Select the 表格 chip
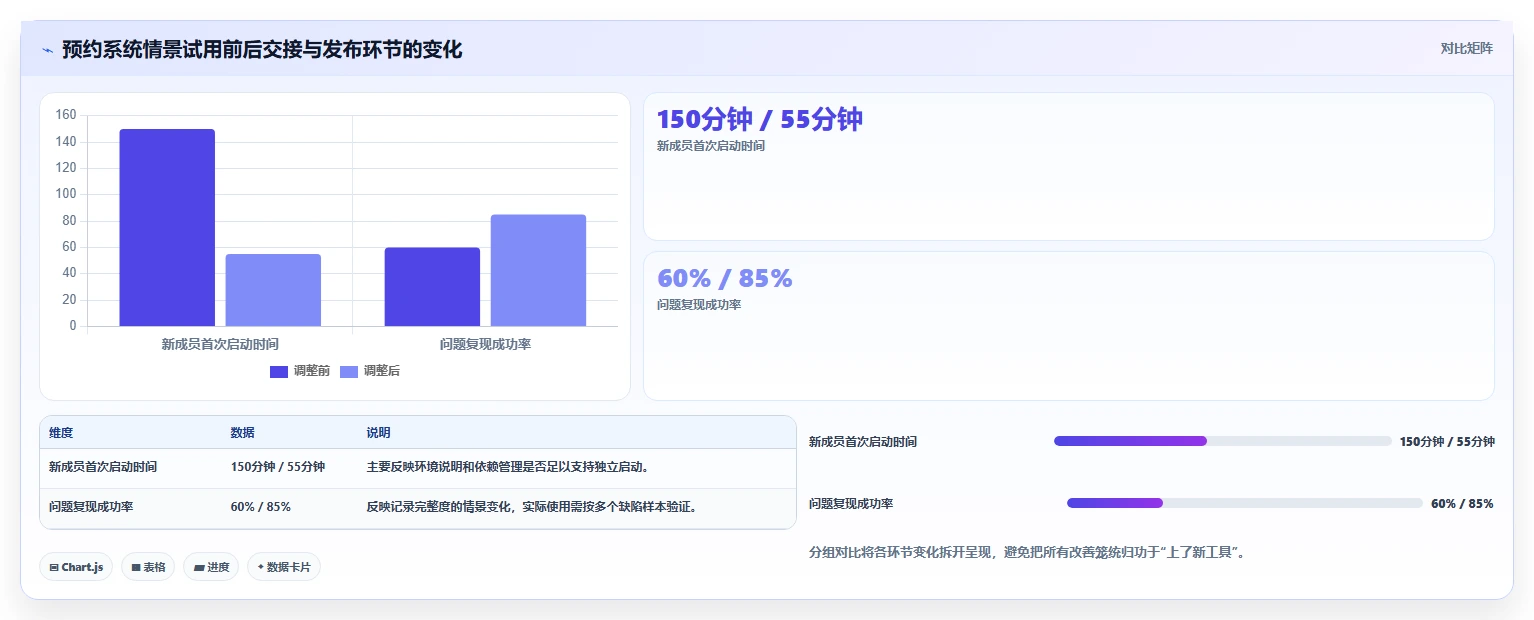This screenshot has width=1534, height=620. (148, 567)
